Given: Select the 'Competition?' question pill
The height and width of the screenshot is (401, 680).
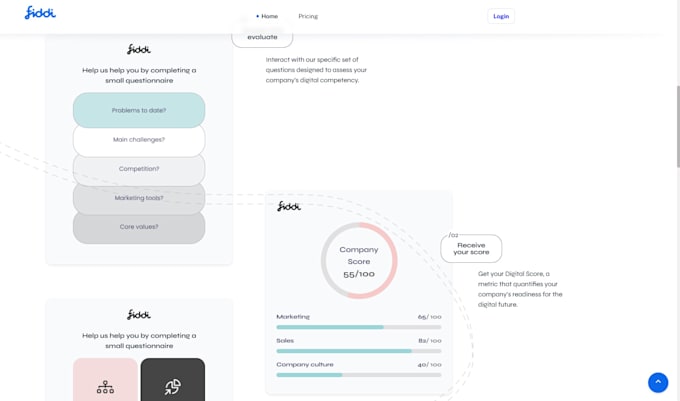Looking at the screenshot, I should (139, 169).
